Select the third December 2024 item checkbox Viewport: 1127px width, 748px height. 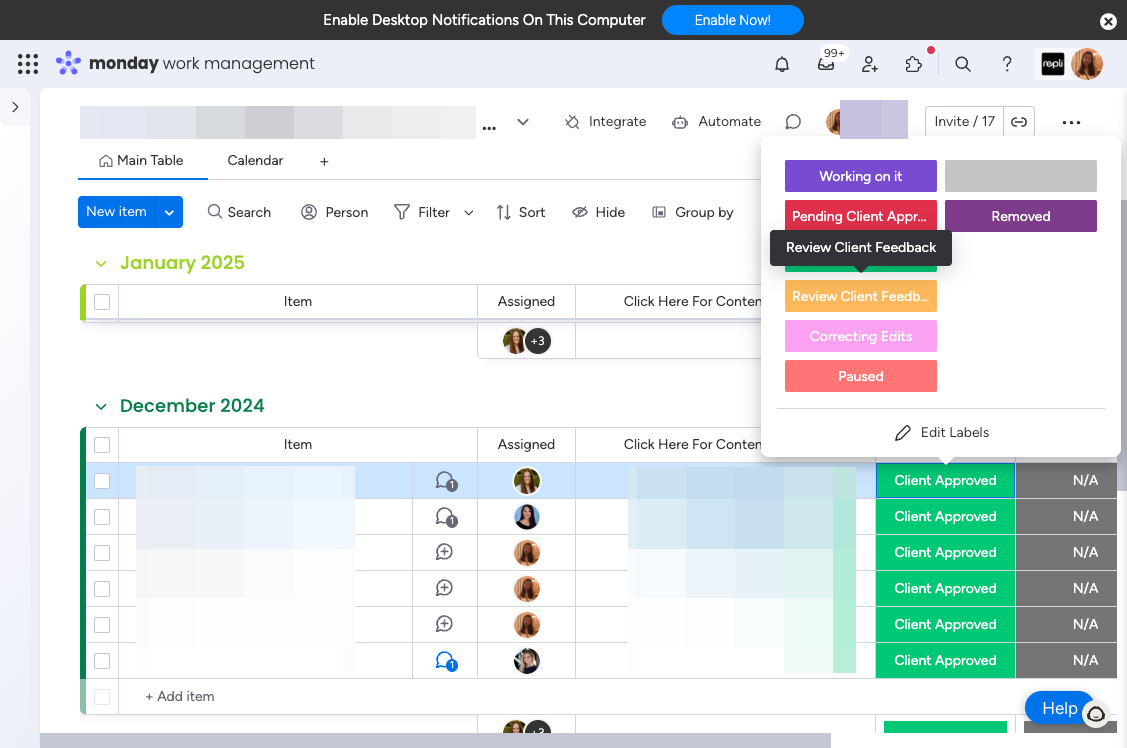(102, 553)
